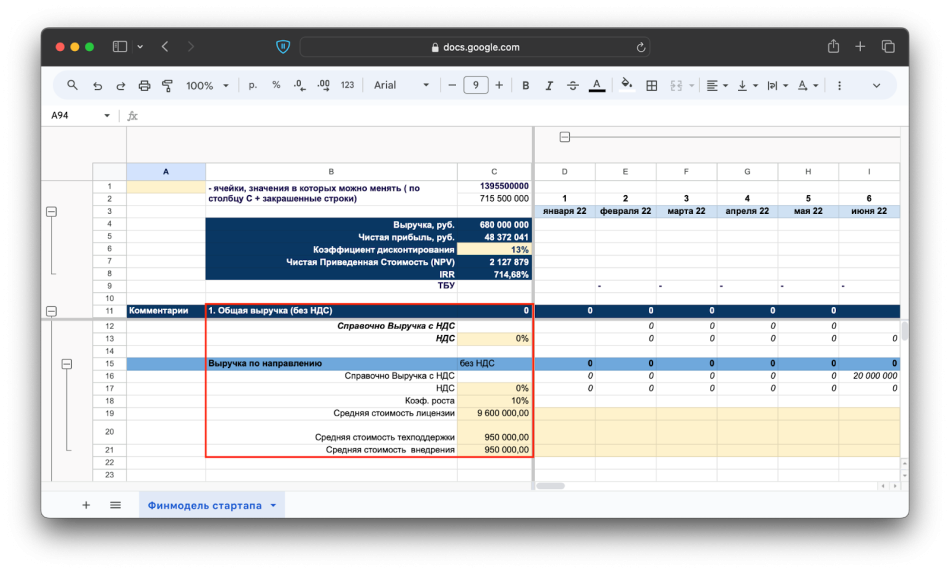Click the A94 name box field

pyautogui.click(x=72, y=116)
